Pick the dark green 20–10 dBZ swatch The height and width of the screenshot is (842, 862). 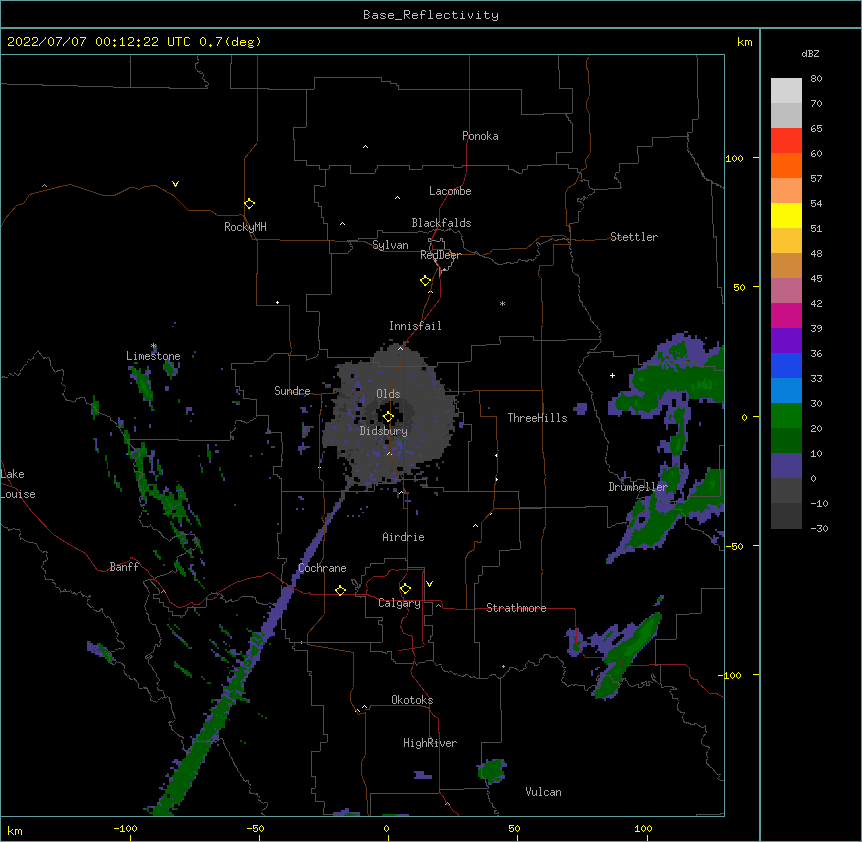[x=786, y=441]
